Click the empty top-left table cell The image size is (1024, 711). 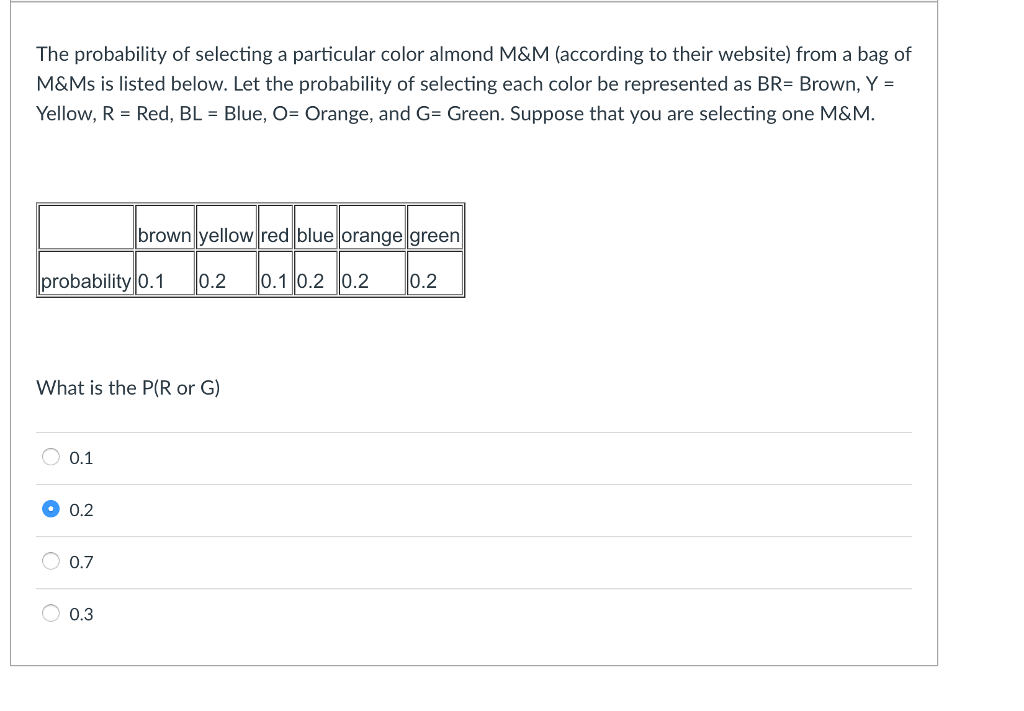pos(84,226)
